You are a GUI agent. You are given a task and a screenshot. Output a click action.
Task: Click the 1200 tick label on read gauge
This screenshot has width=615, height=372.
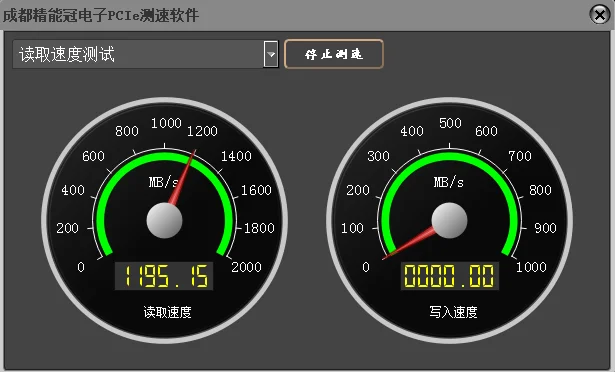click(x=202, y=131)
